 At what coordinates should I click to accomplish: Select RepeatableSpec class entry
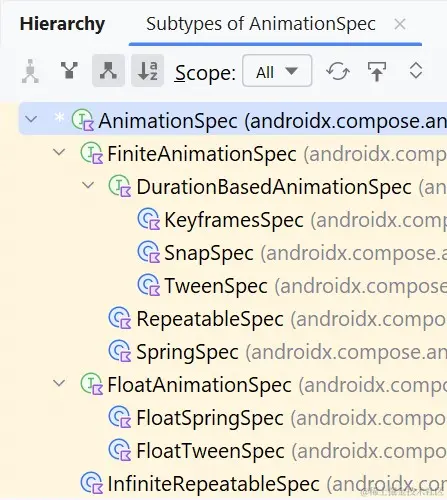coord(210,319)
